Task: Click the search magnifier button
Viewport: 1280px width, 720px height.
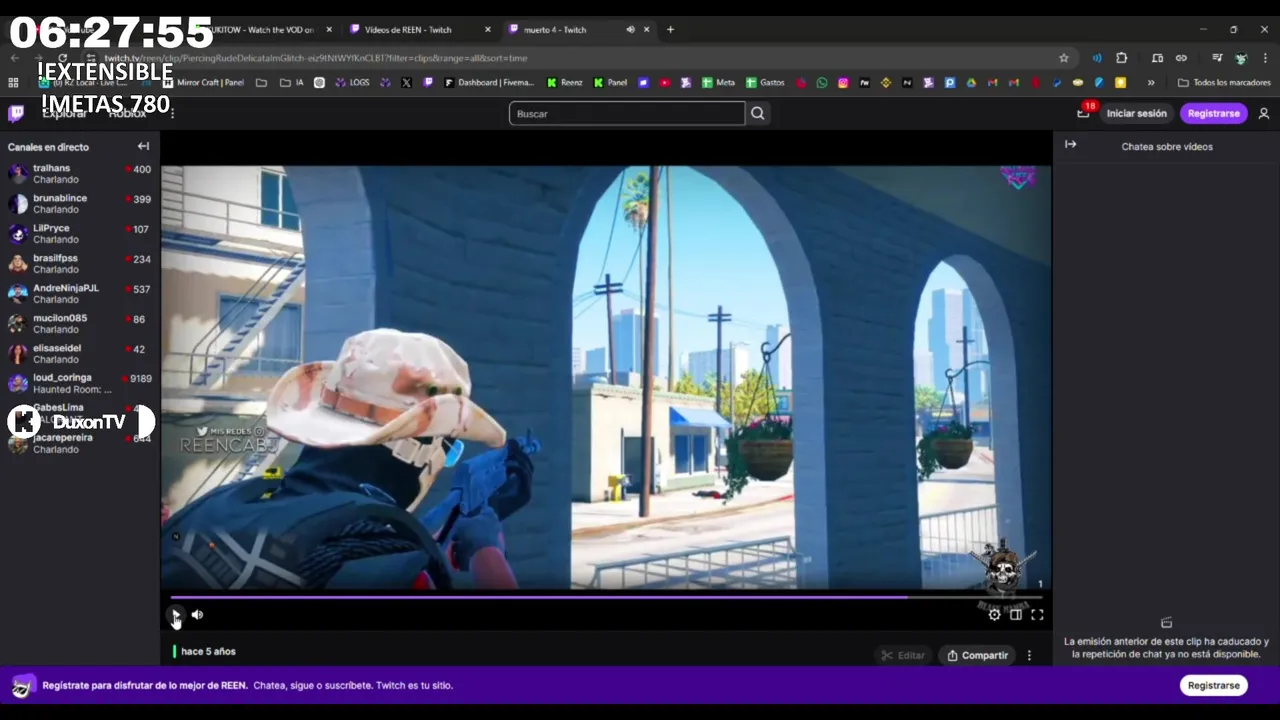Action: pyautogui.click(x=758, y=114)
